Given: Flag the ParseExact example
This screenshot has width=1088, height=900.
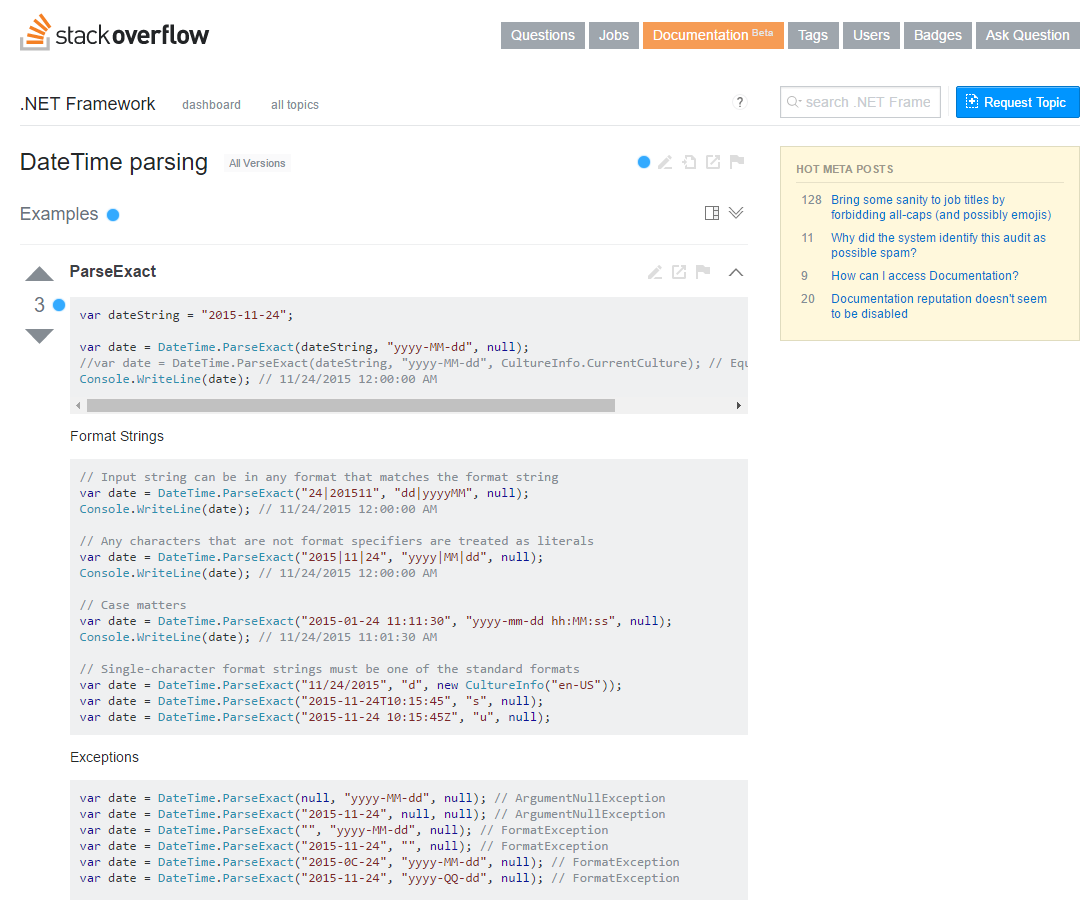Looking at the screenshot, I should pos(703,272).
